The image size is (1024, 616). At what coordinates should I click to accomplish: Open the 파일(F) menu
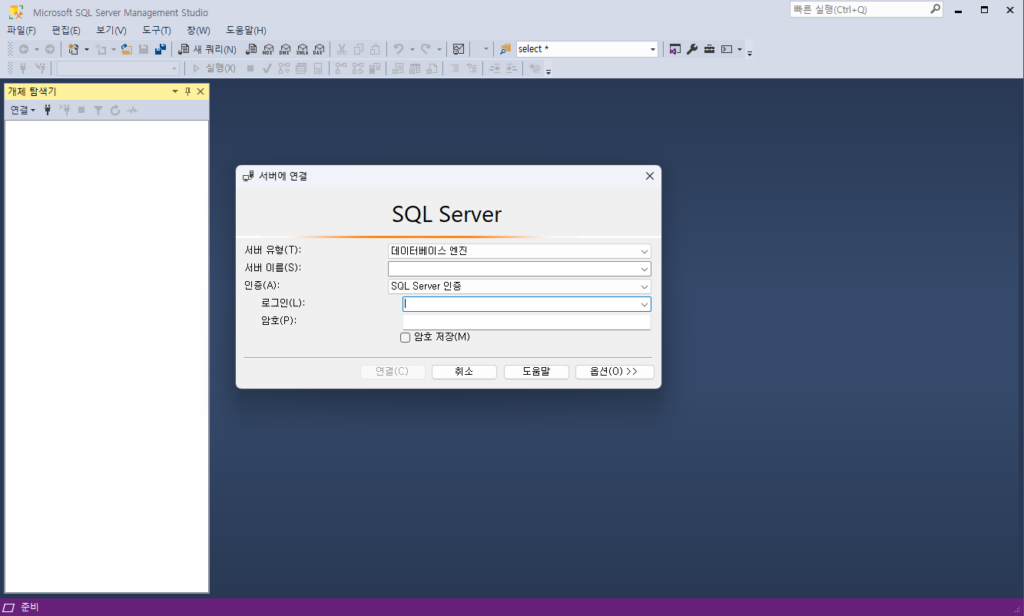coord(22,31)
